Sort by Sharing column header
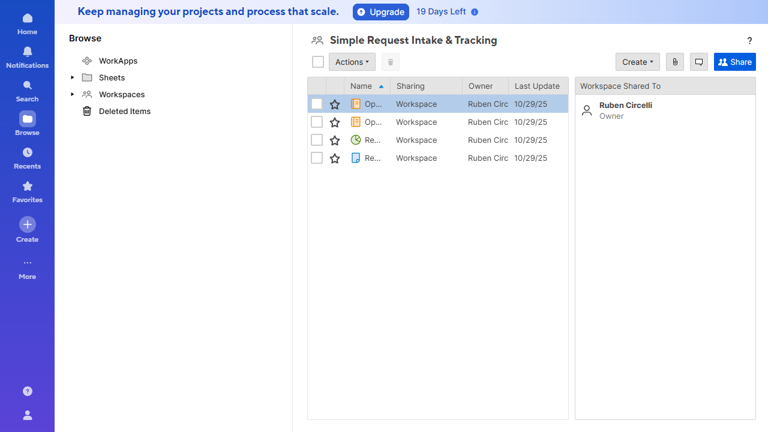Image resolution: width=768 pixels, height=432 pixels. [426, 86]
